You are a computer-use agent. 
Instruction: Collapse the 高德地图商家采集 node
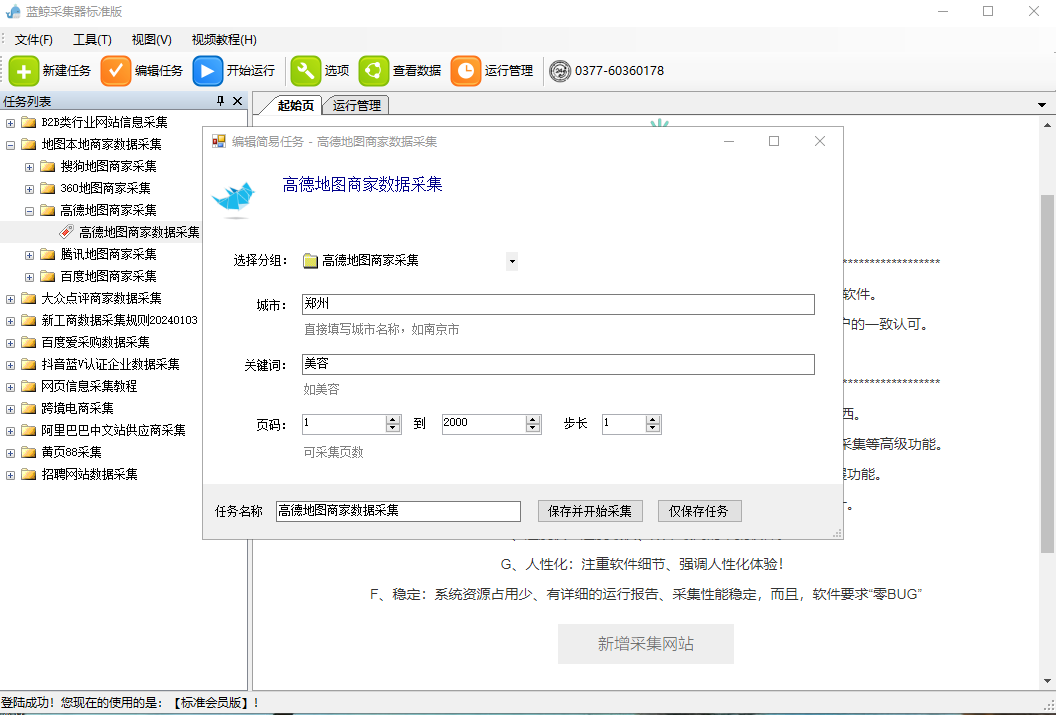29,211
